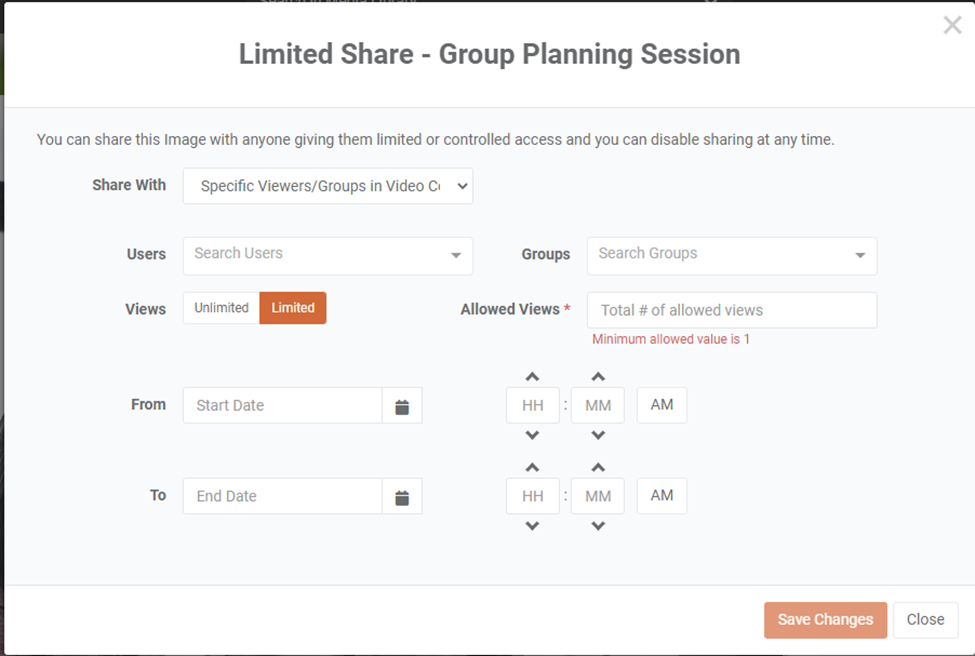The height and width of the screenshot is (656, 975).
Task: Increase the From time minutes
Action: click(x=598, y=377)
